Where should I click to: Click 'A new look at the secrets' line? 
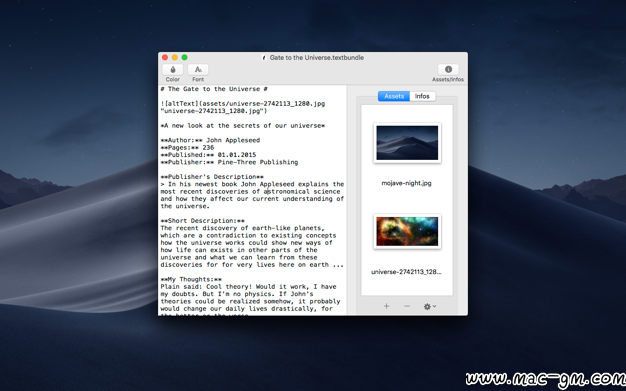pos(243,126)
